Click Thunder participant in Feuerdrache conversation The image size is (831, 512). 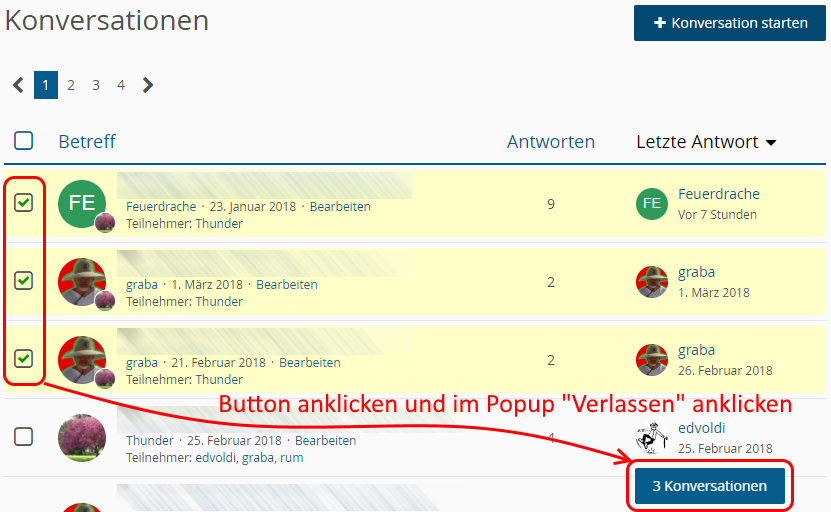pos(219,224)
